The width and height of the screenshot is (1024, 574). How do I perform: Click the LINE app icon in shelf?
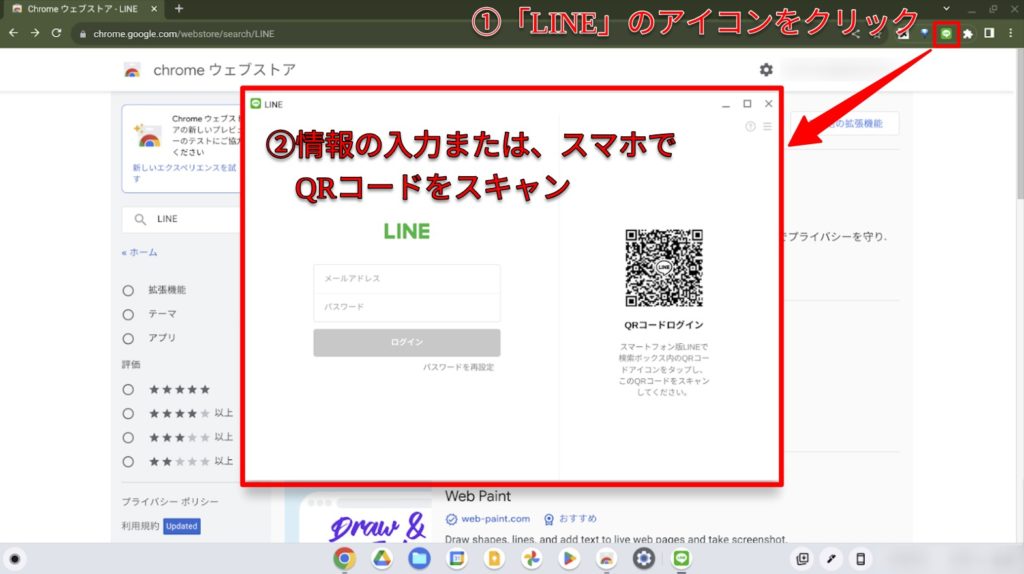point(681,558)
